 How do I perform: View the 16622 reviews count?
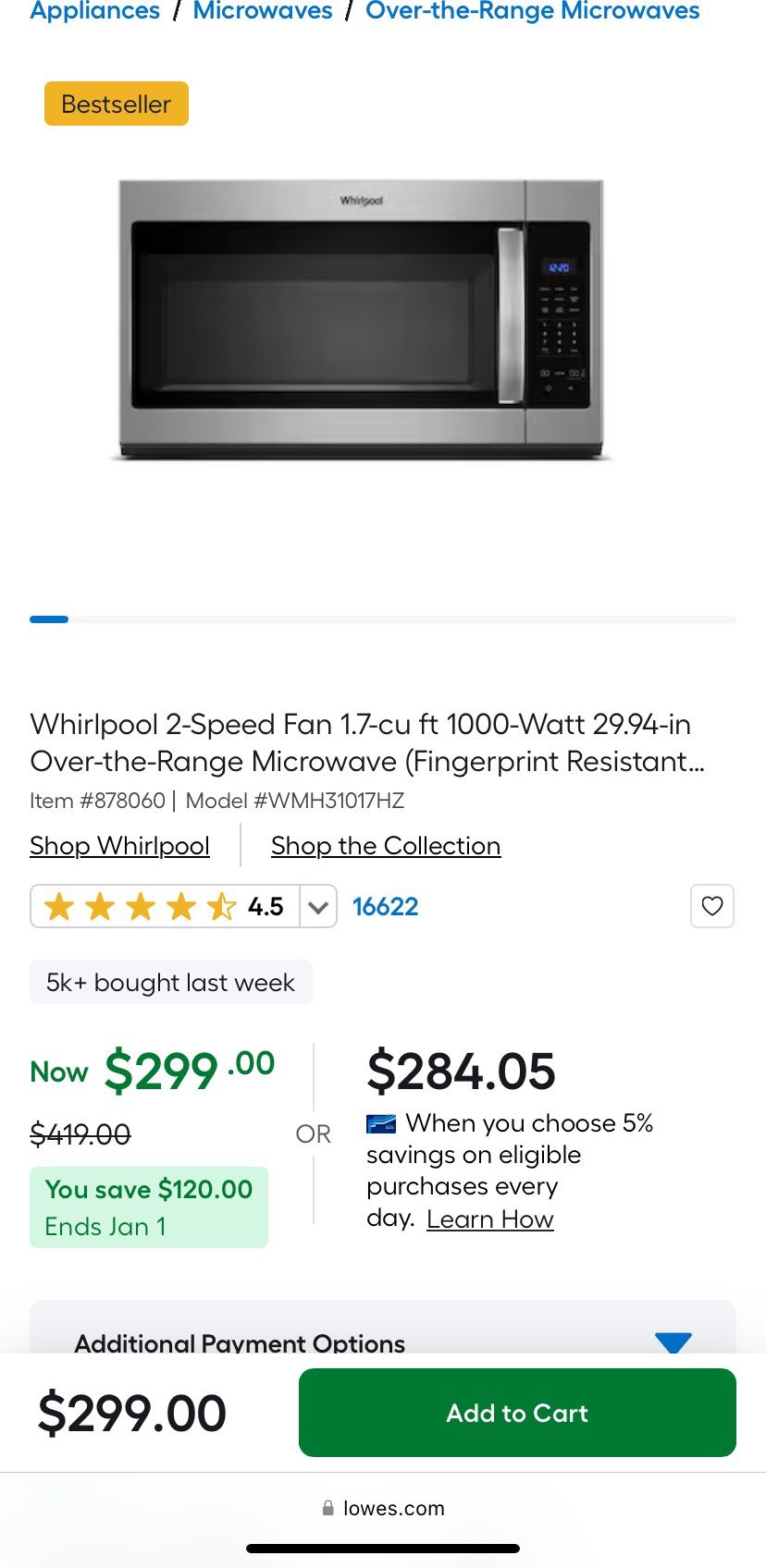tap(386, 906)
